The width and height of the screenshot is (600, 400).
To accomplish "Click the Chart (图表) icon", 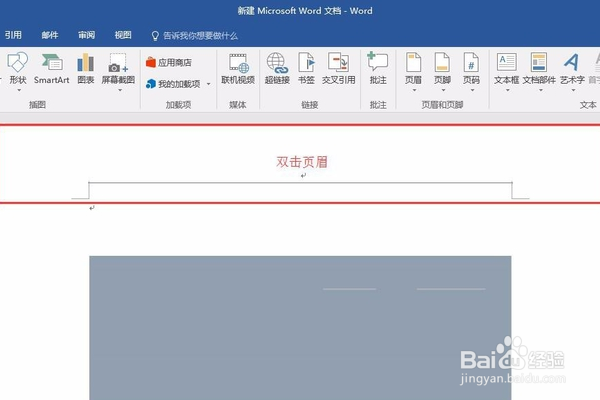I will click(85, 62).
